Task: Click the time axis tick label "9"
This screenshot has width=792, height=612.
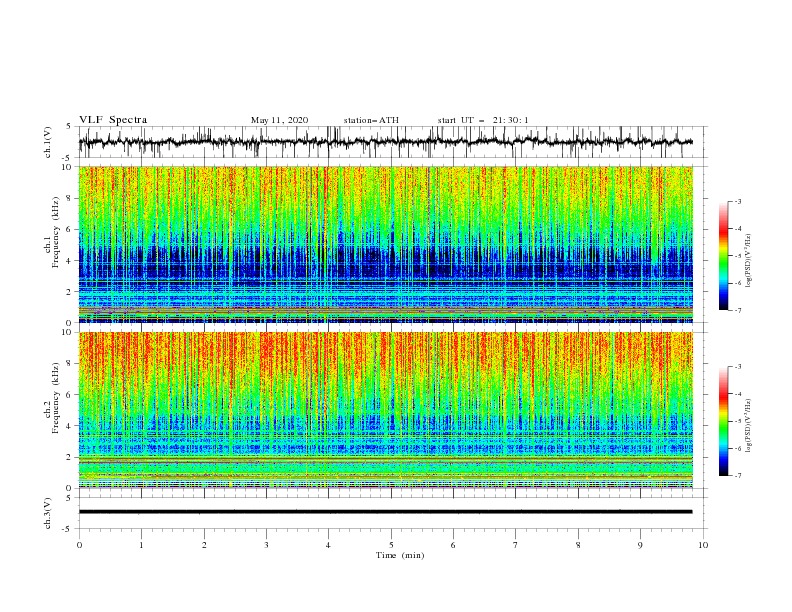Action: point(640,545)
